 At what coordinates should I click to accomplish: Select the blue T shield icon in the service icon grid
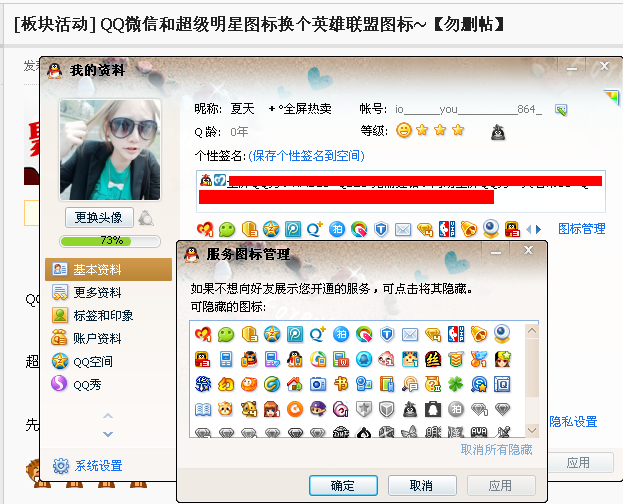coord(387,334)
